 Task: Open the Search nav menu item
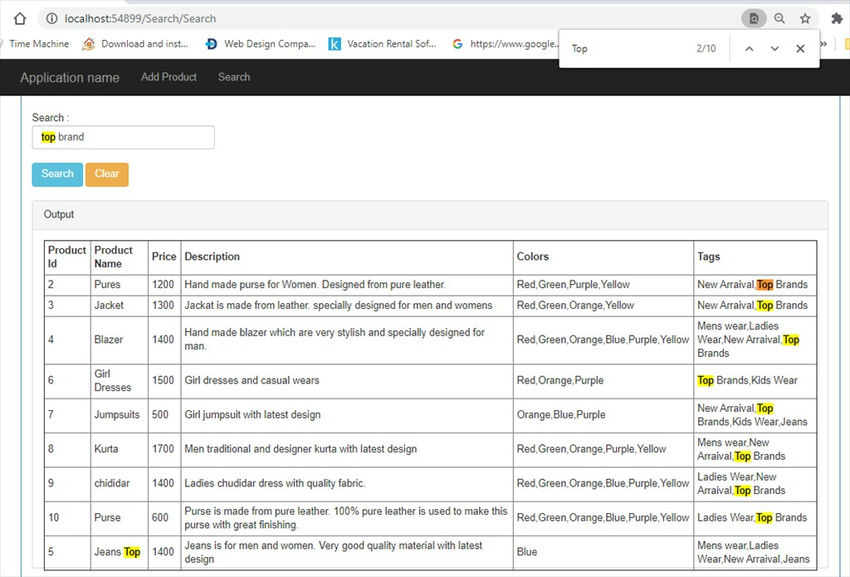point(234,77)
